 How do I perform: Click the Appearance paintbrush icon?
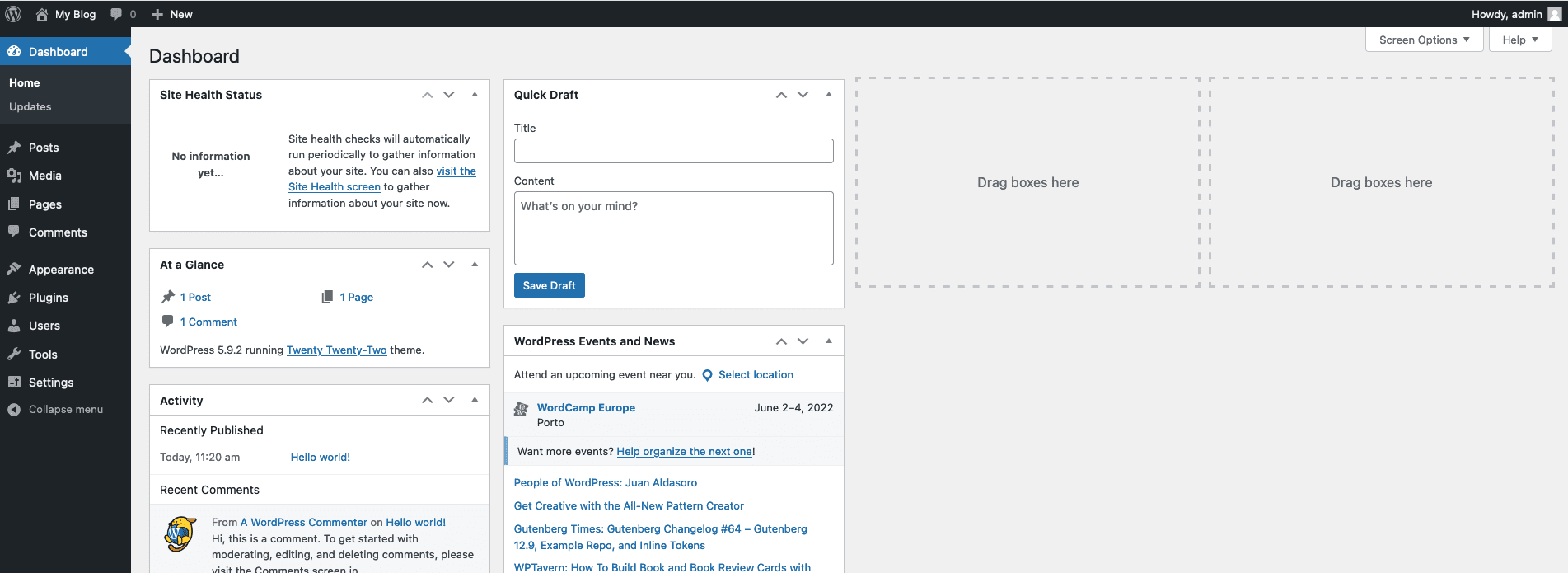[x=14, y=270]
